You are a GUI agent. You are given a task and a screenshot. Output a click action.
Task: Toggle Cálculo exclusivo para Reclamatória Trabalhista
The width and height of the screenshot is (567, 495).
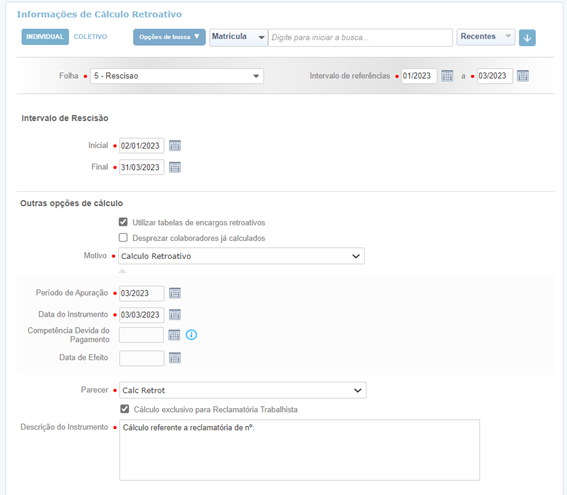125,409
